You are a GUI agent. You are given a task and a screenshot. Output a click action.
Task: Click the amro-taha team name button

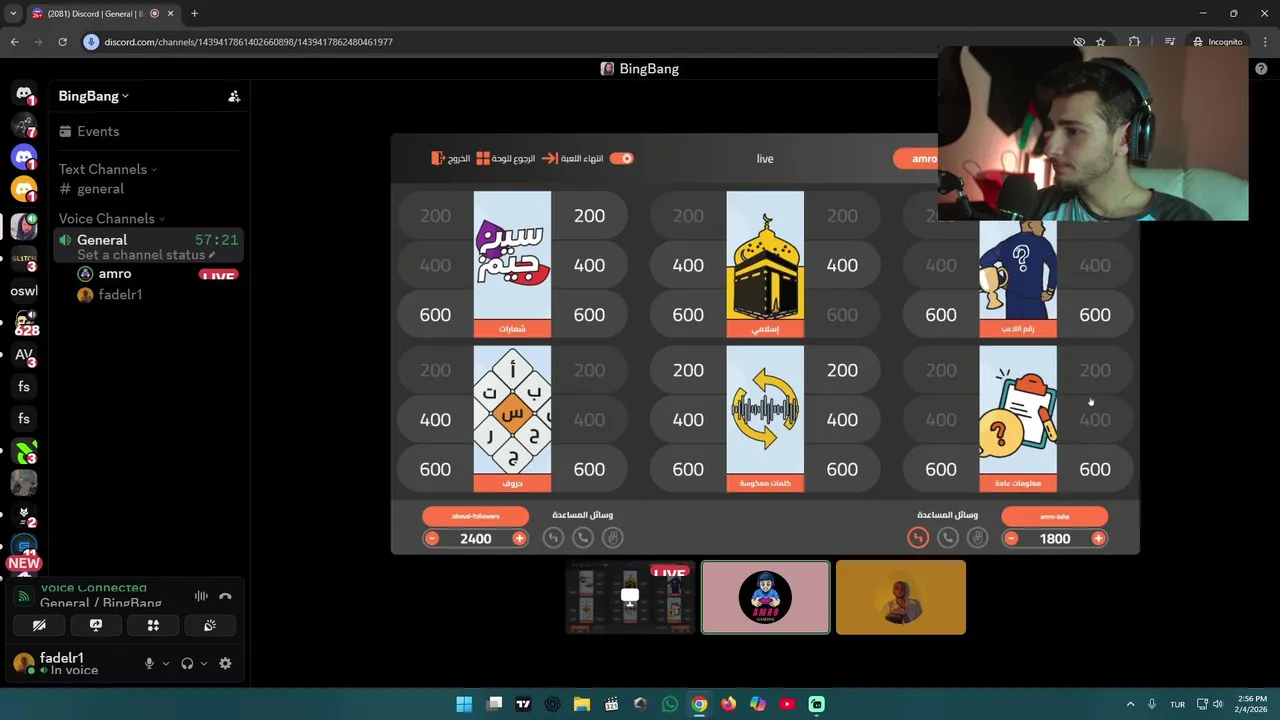click(1054, 516)
